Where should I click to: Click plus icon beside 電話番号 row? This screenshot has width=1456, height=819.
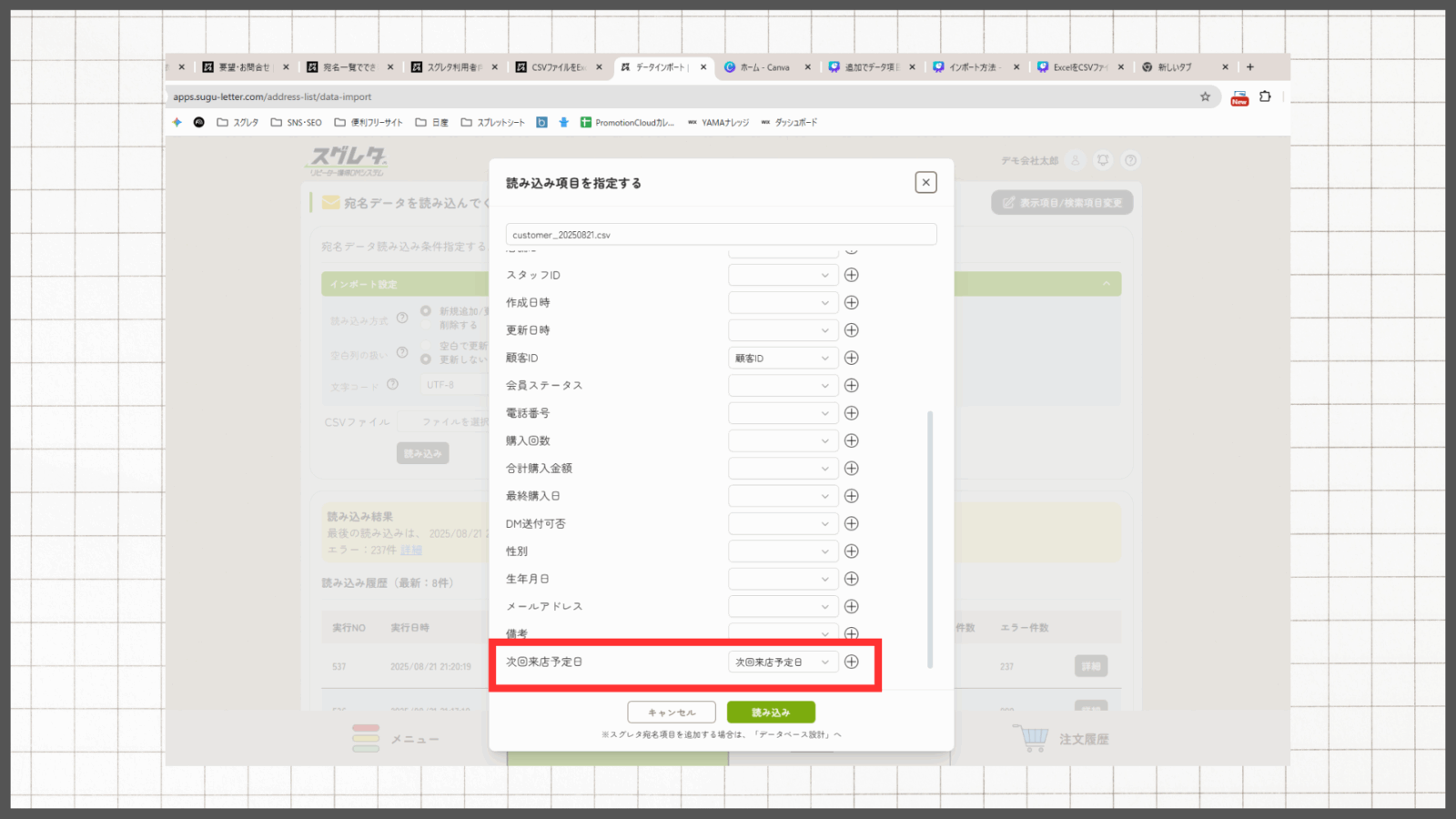[851, 413]
